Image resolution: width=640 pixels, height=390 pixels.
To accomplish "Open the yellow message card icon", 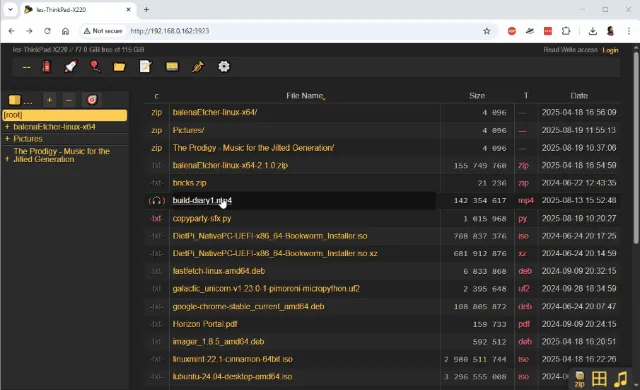I will tap(172, 66).
